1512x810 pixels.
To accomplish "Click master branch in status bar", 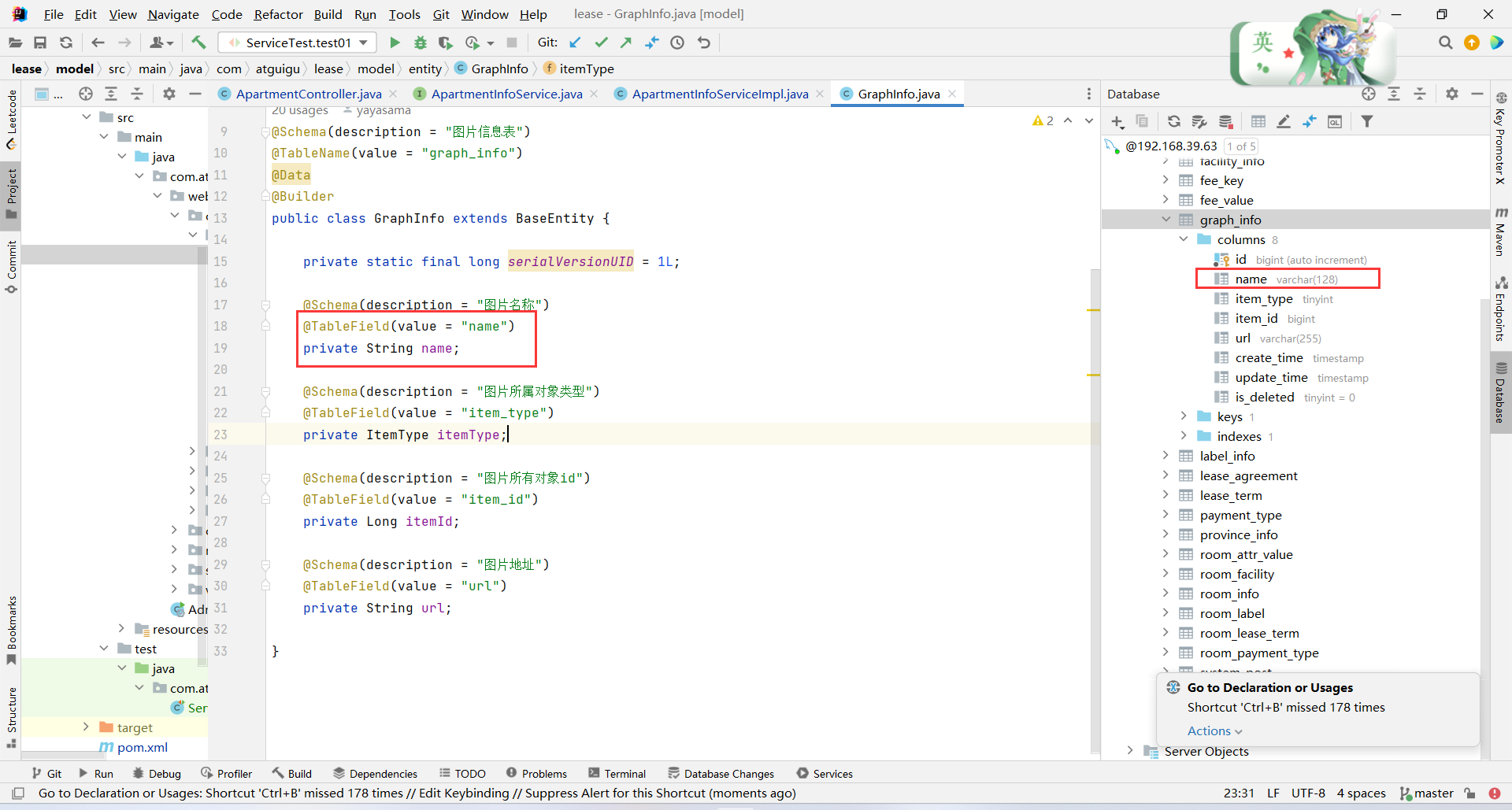I will (x=1426, y=793).
